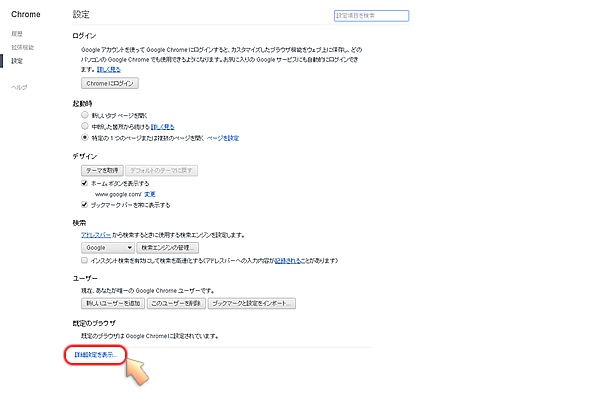Click 新しいユーザーを追加 (add new user) button
This screenshot has height=410, width=600.
coord(113,304)
